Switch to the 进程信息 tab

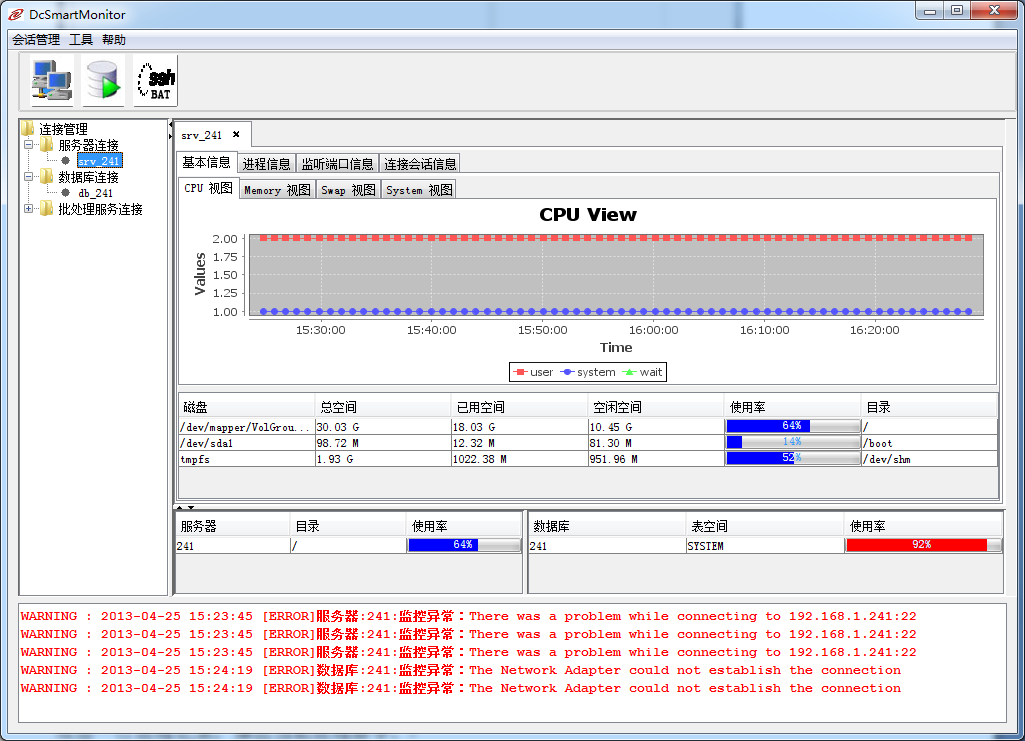[266, 163]
